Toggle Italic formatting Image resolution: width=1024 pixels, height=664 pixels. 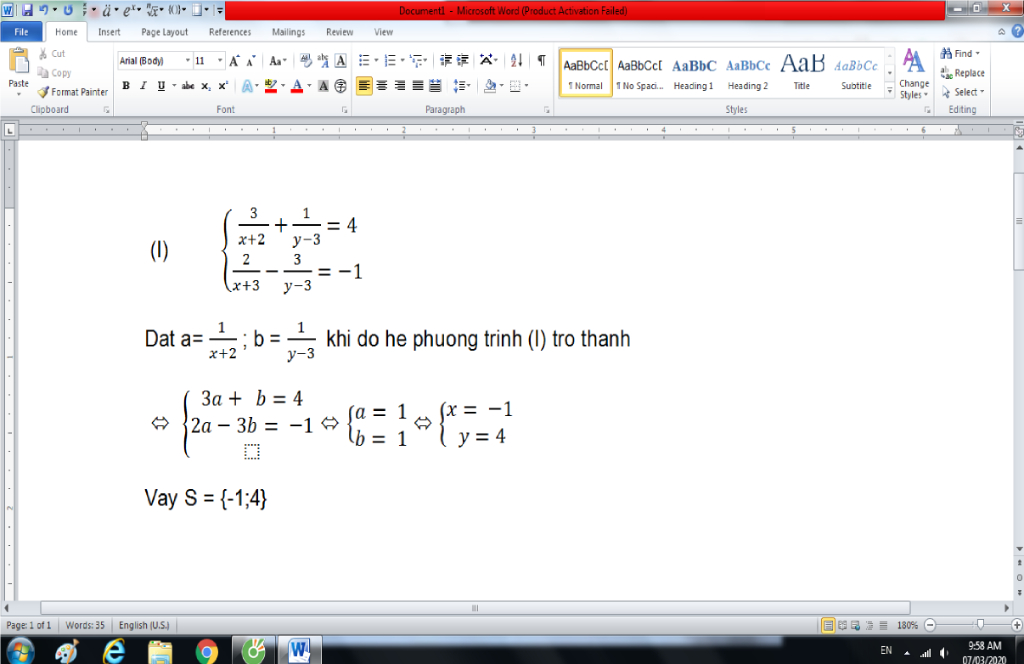click(x=143, y=86)
